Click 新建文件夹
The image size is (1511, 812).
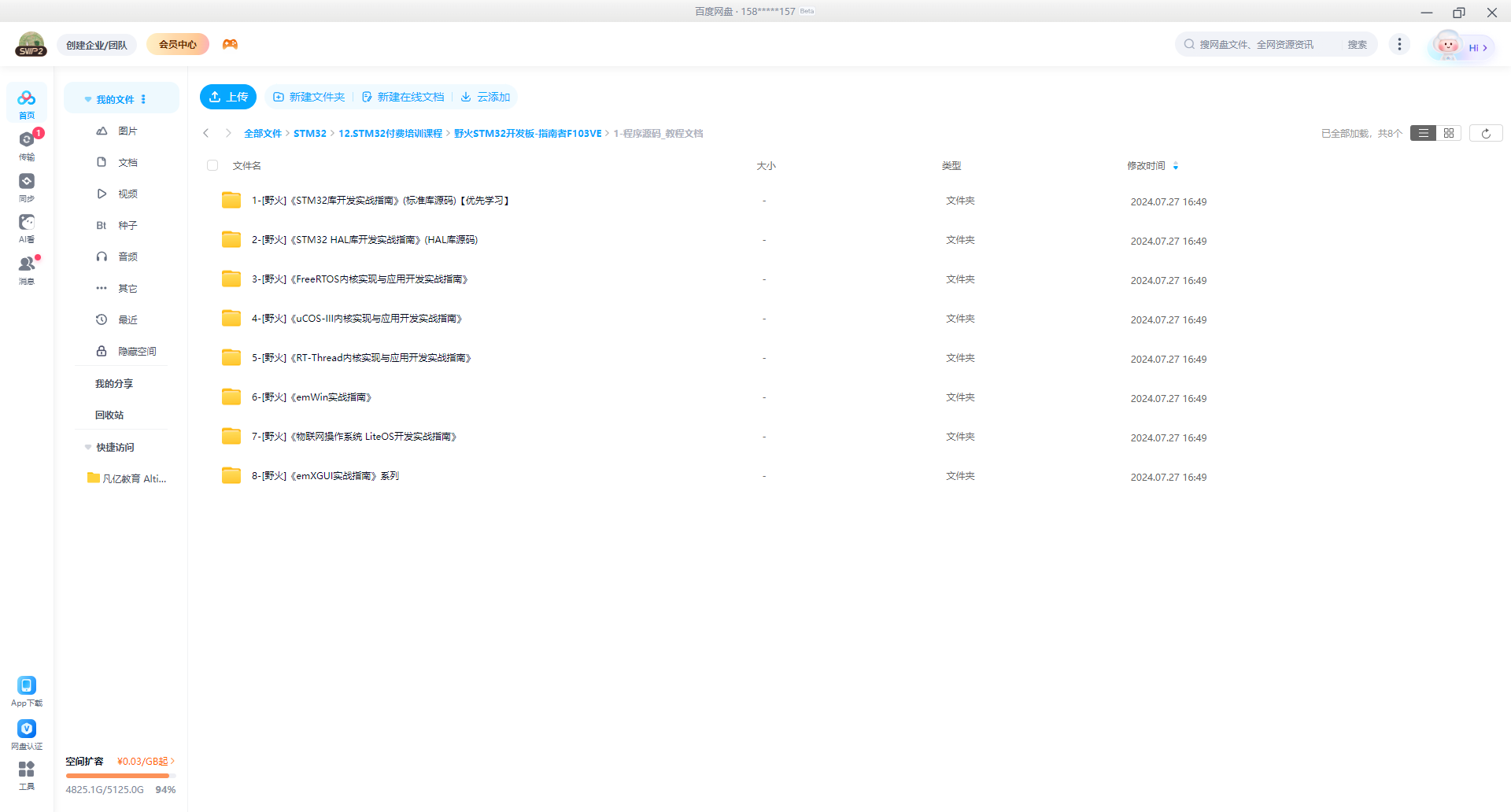[x=309, y=97]
